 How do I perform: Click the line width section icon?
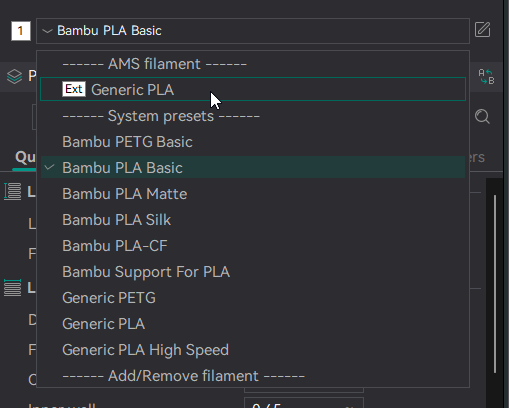point(13,288)
